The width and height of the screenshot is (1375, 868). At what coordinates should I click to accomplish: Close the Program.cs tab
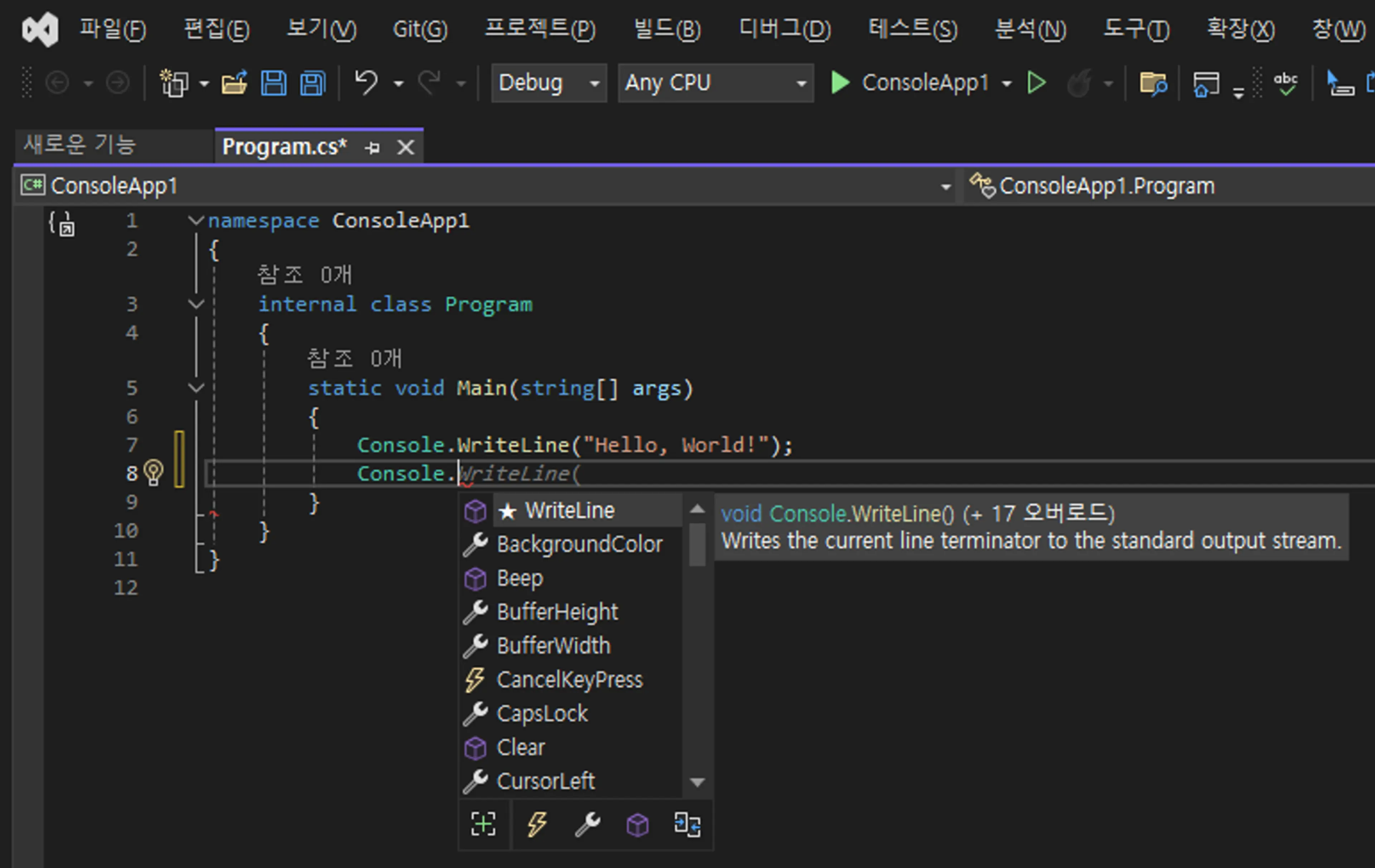405,147
